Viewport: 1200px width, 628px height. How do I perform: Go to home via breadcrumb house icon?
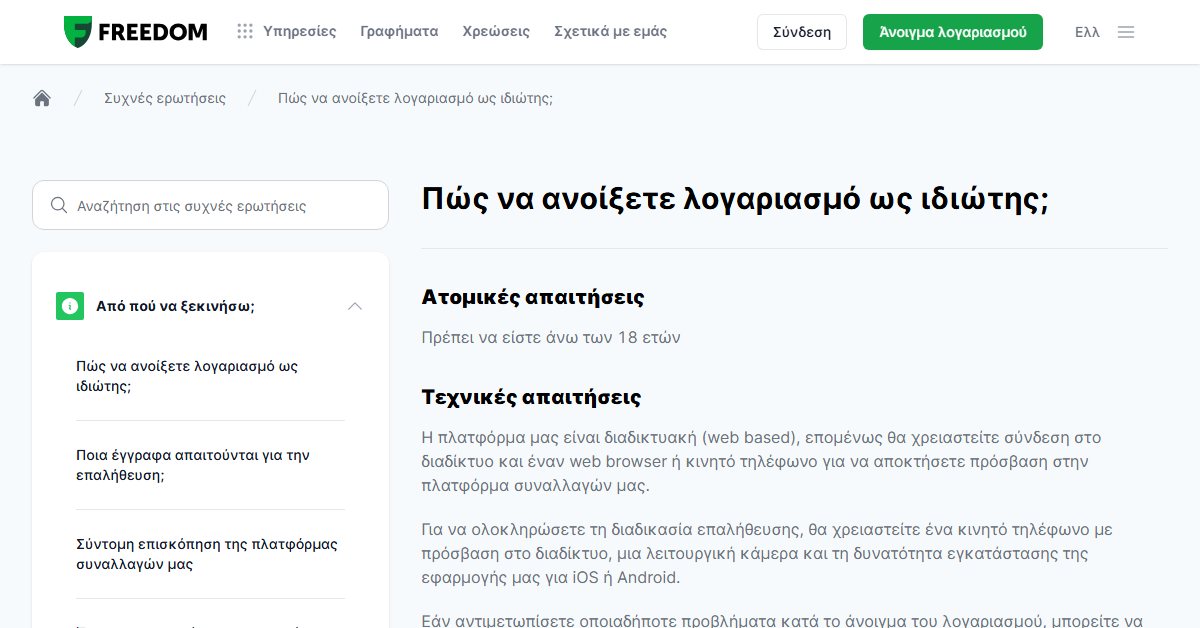[42, 98]
